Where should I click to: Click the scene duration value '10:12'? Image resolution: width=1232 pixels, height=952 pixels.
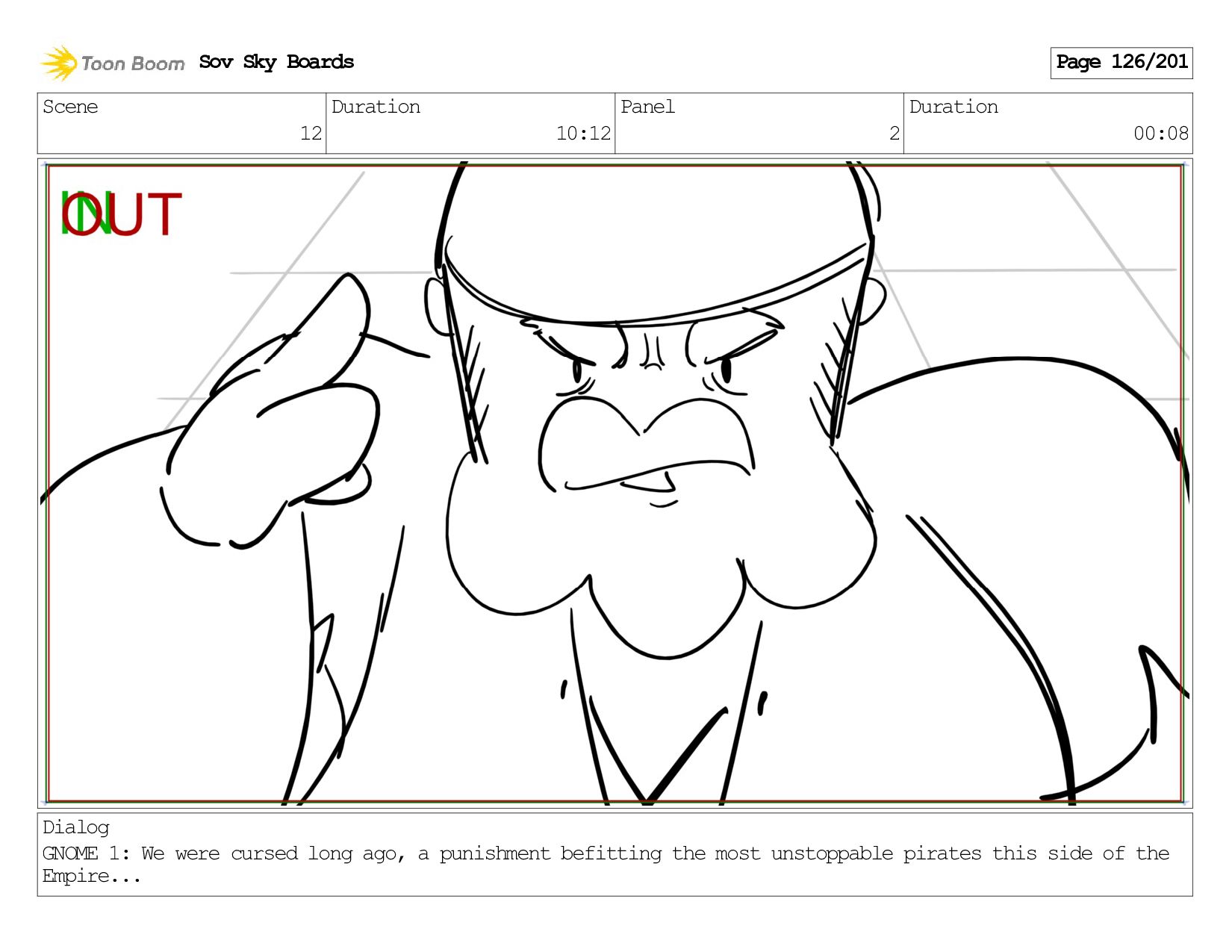click(583, 134)
